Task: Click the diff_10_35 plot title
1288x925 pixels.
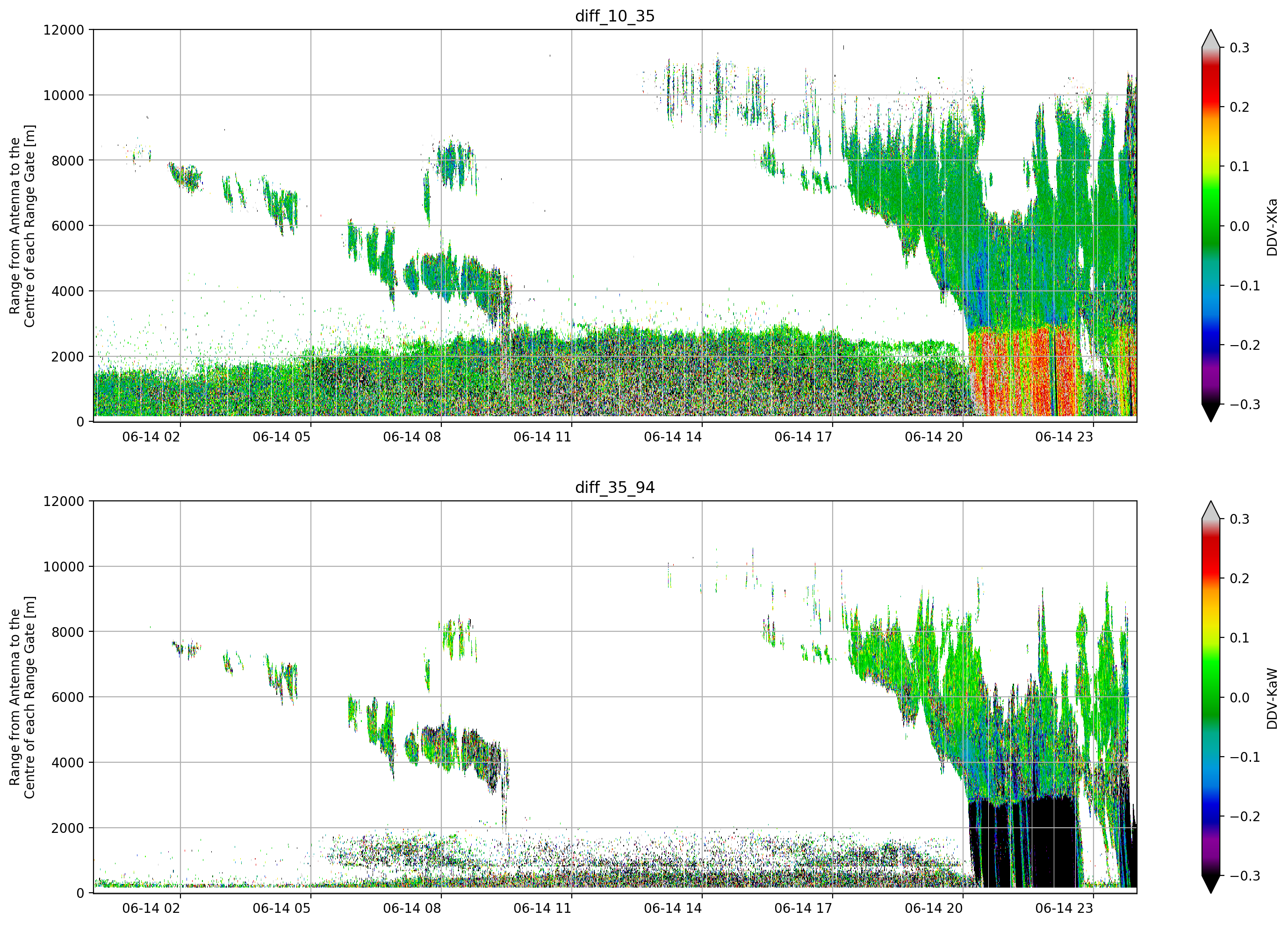Action: (614, 16)
